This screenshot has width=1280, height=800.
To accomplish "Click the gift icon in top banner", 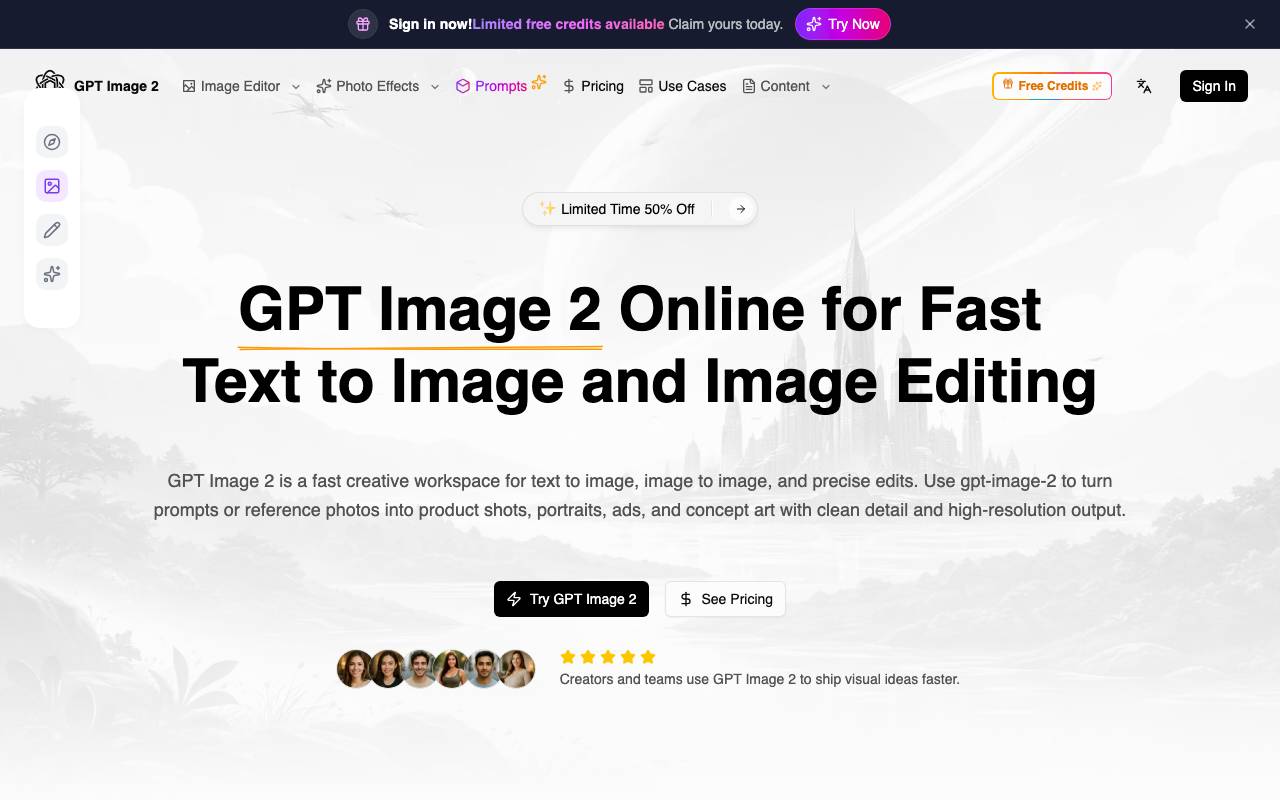I will (x=363, y=24).
